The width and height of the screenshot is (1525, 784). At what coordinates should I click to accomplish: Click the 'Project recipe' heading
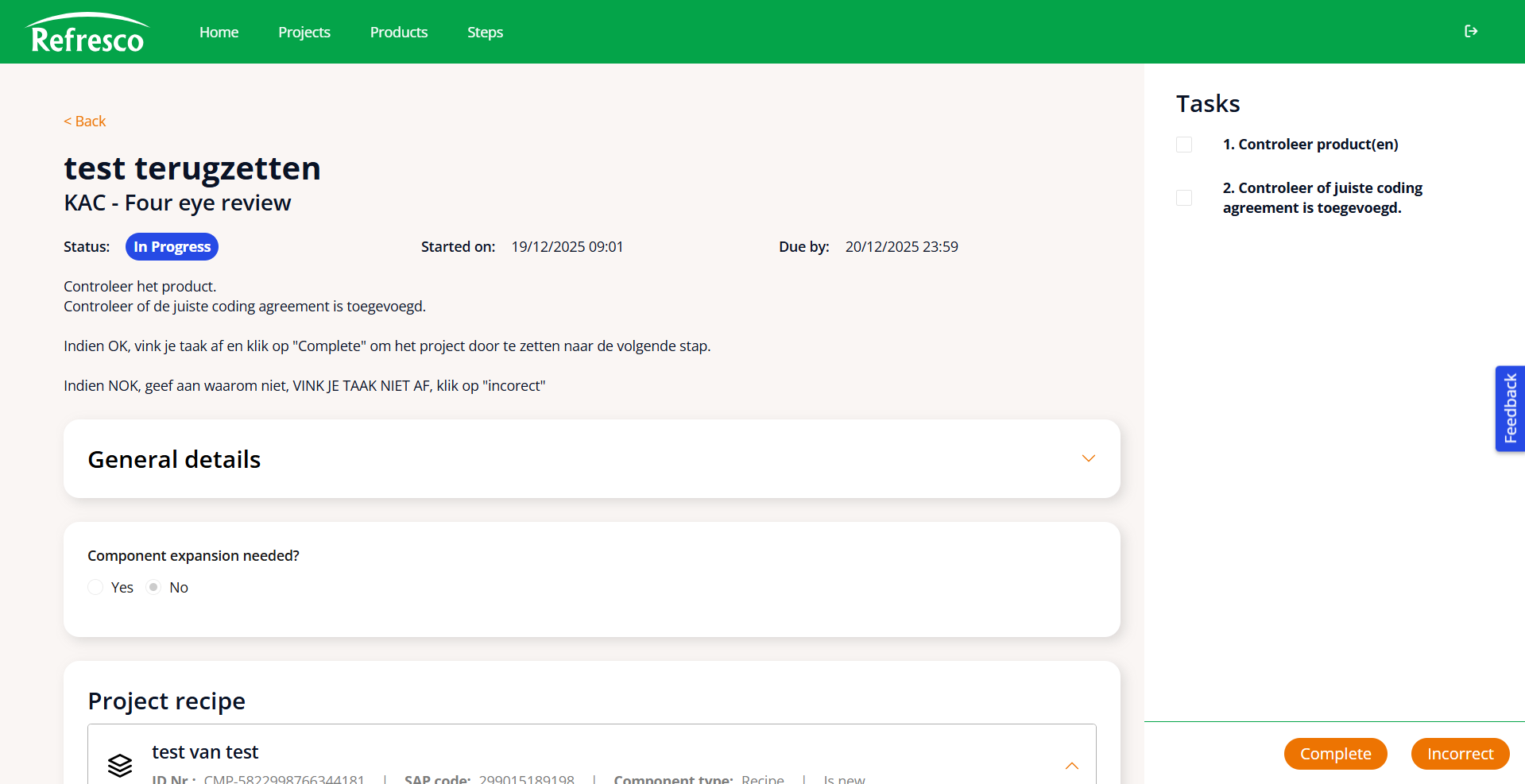coord(167,701)
